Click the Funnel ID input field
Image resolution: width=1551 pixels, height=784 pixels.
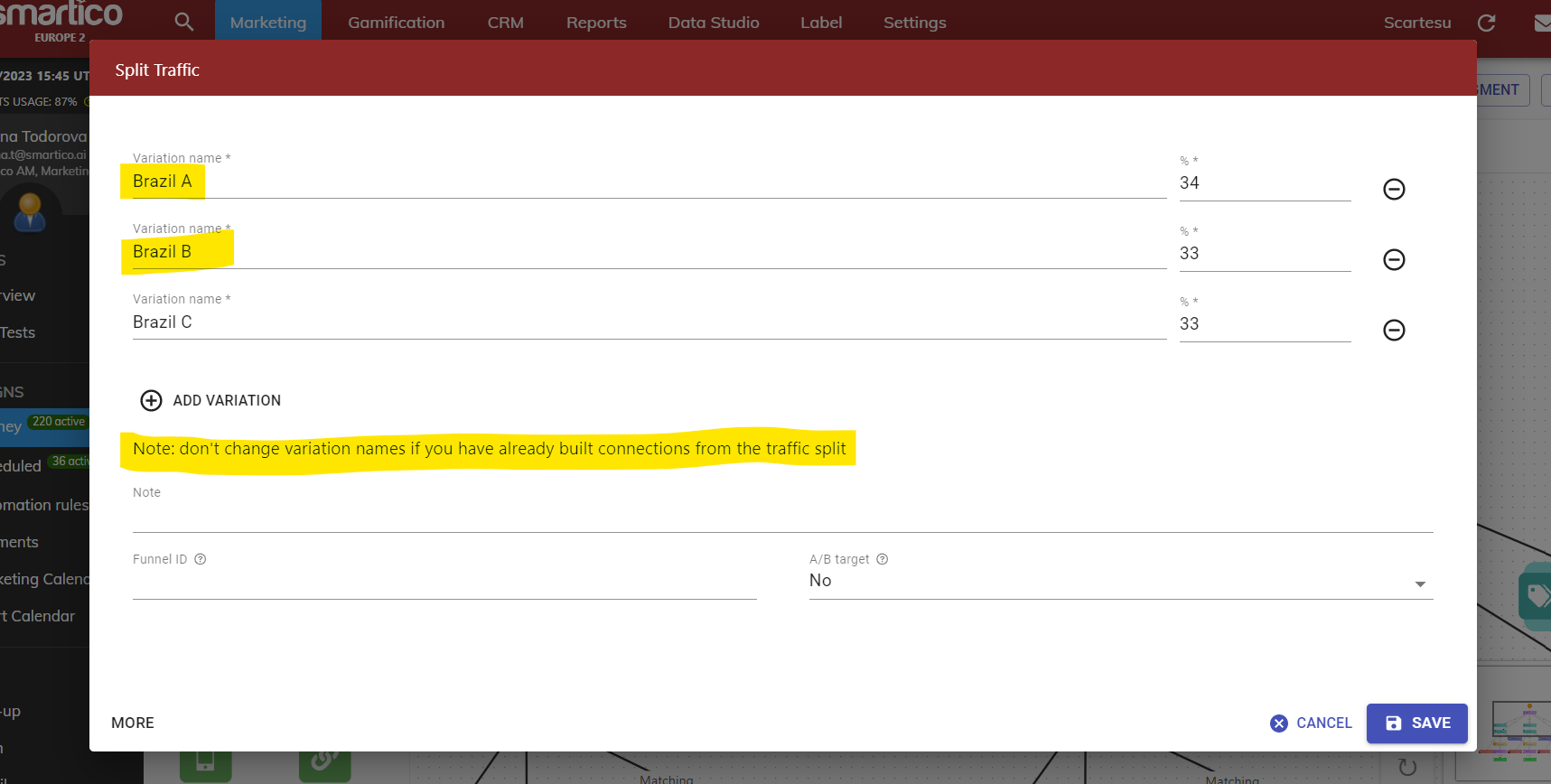point(444,583)
